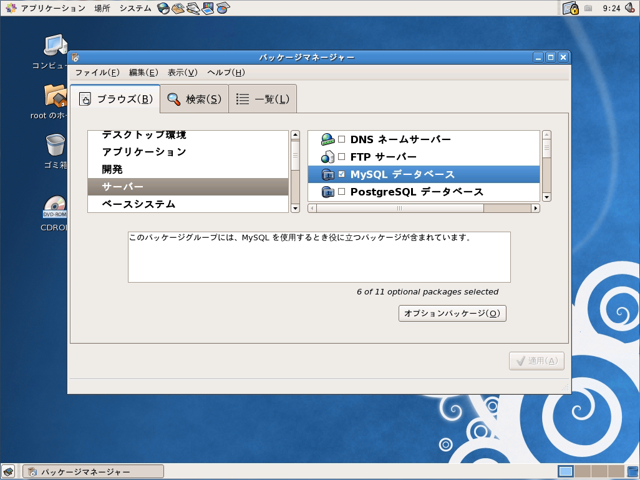640x480 pixels.
Task: Switch to the first workspace in switcher
Action: tap(565, 471)
